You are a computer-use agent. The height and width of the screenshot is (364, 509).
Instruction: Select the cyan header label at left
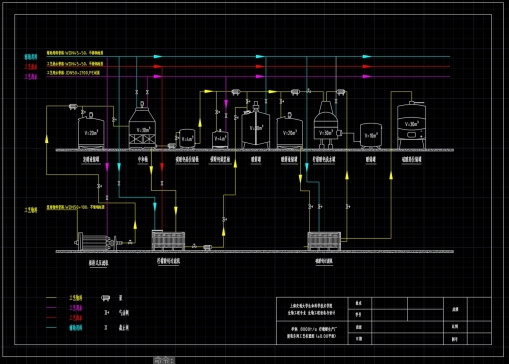(31, 57)
